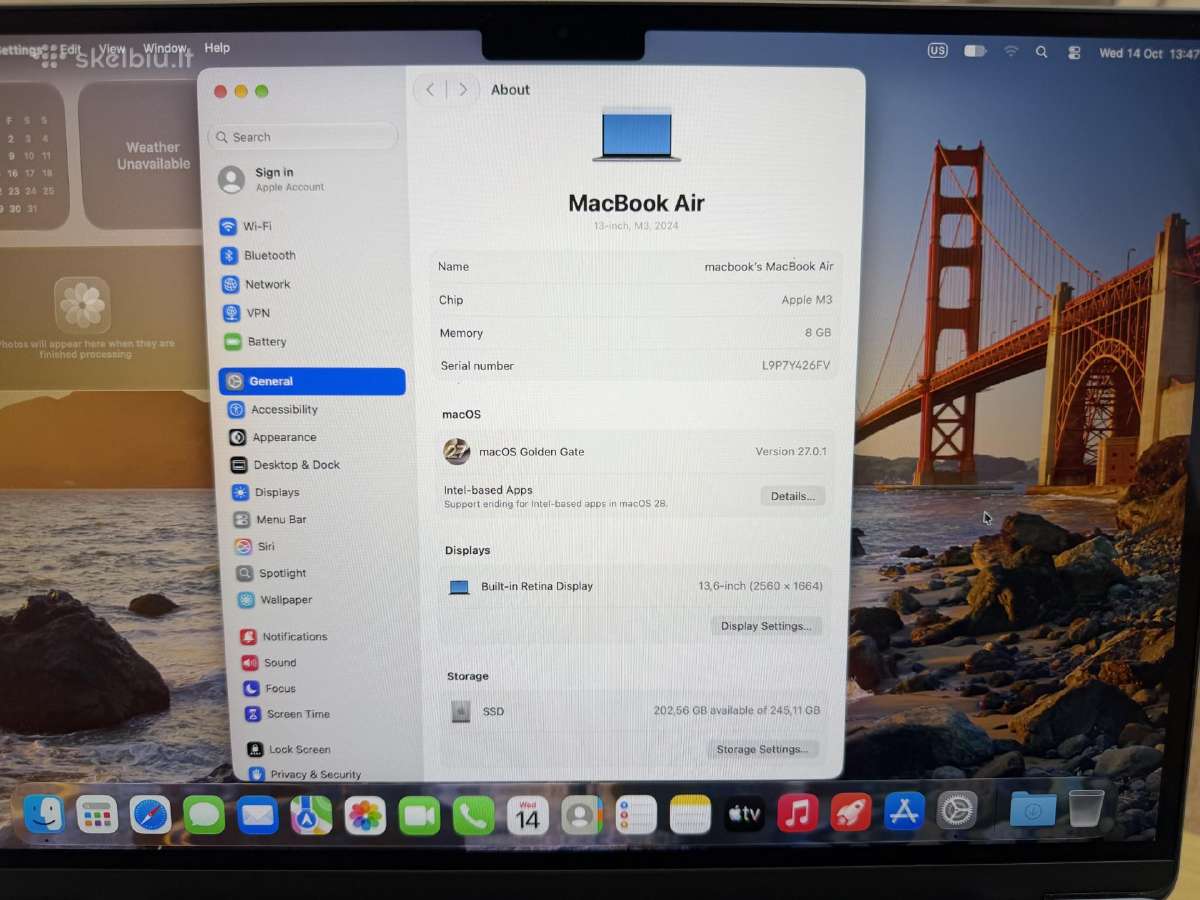Click the Chip value Apple M3
Viewport: 1200px width, 900px height.
807,299
